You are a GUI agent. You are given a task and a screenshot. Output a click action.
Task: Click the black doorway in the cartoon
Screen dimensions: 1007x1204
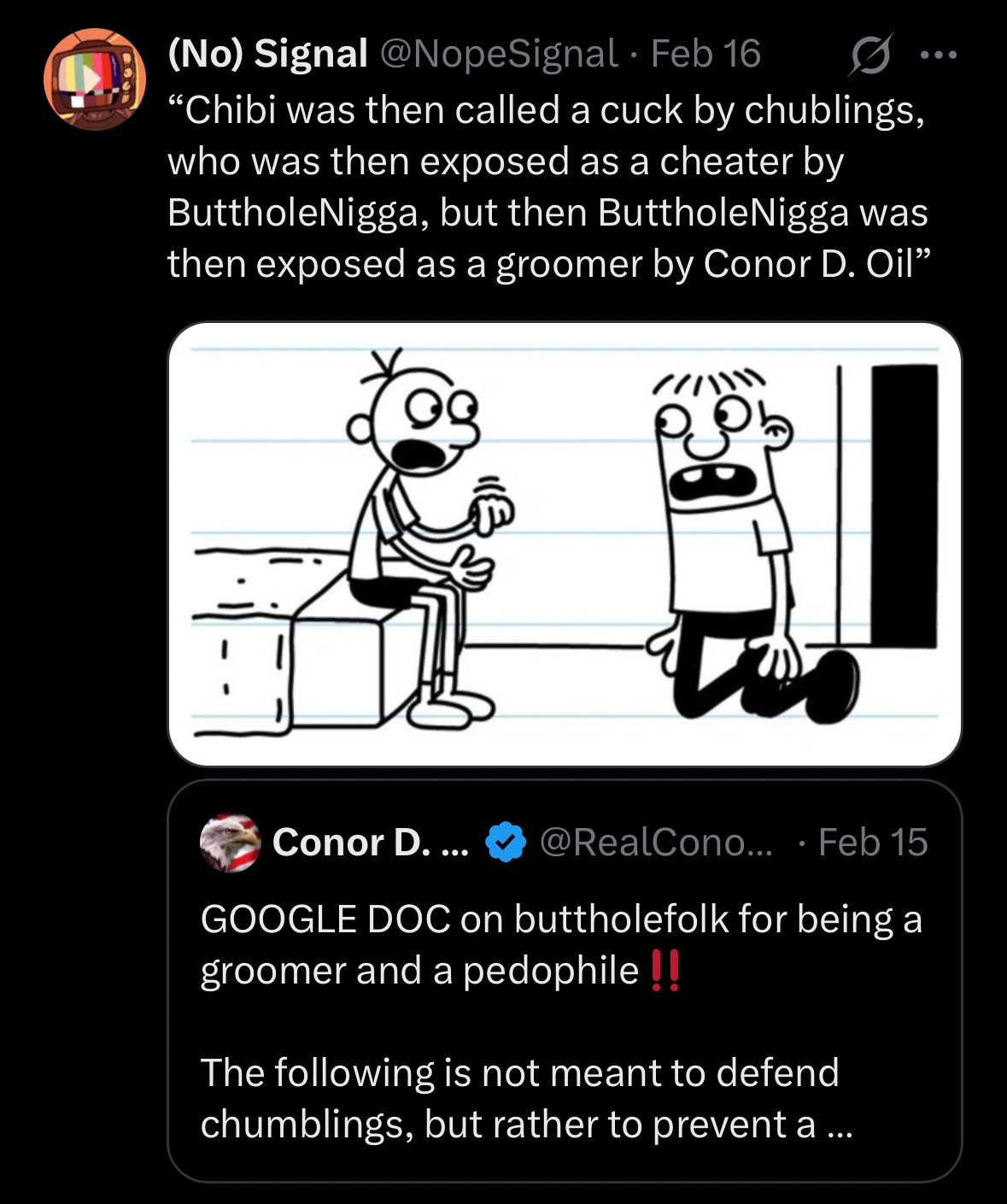click(904, 504)
